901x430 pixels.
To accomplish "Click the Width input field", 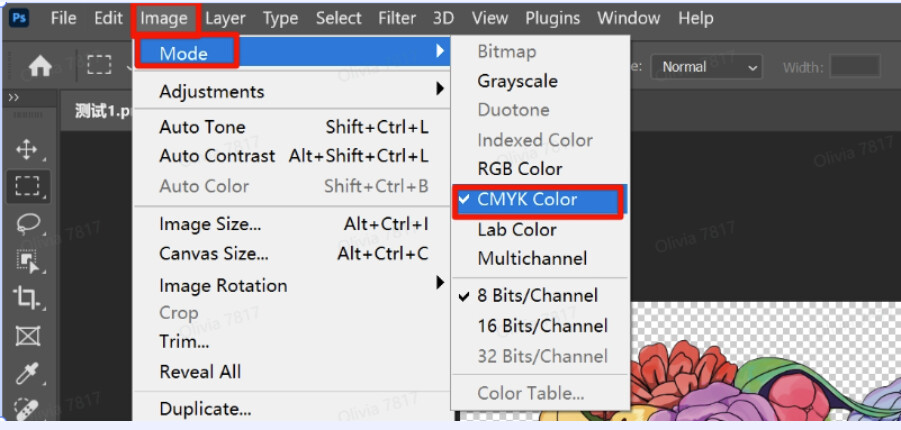I will click(x=855, y=67).
